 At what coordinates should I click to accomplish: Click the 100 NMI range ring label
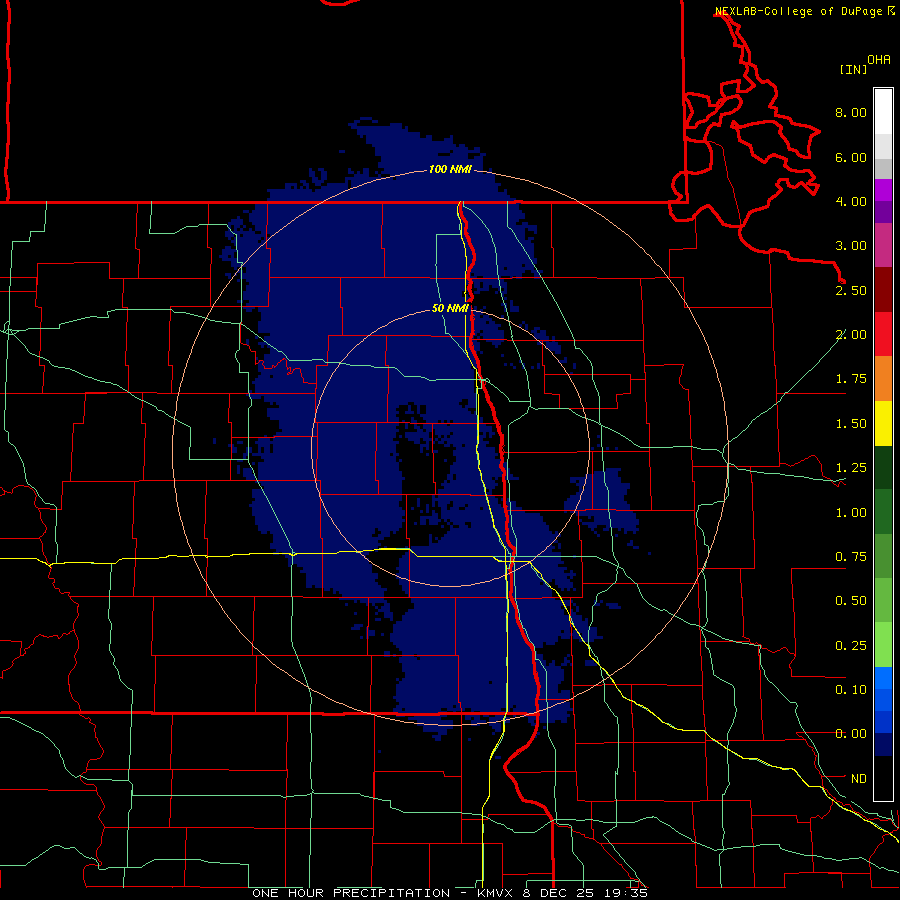tap(450, 169)
